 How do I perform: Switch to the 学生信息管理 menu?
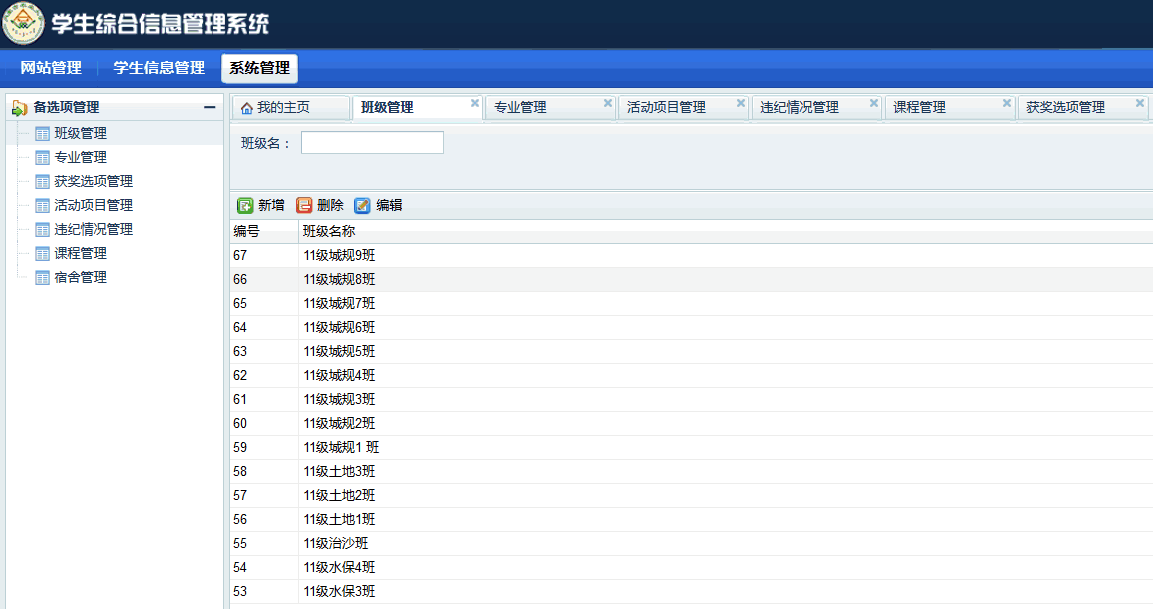click(159, 68)
